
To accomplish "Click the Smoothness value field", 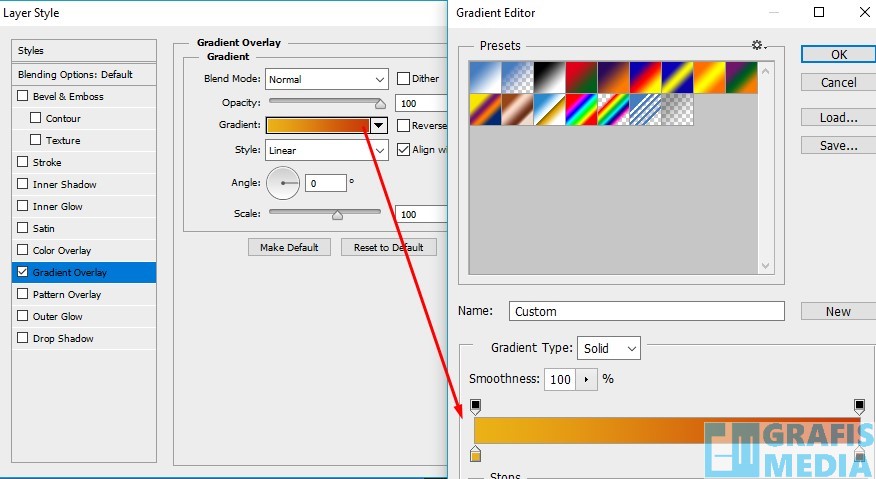I will pyautogui.click(x=560, y=380).
